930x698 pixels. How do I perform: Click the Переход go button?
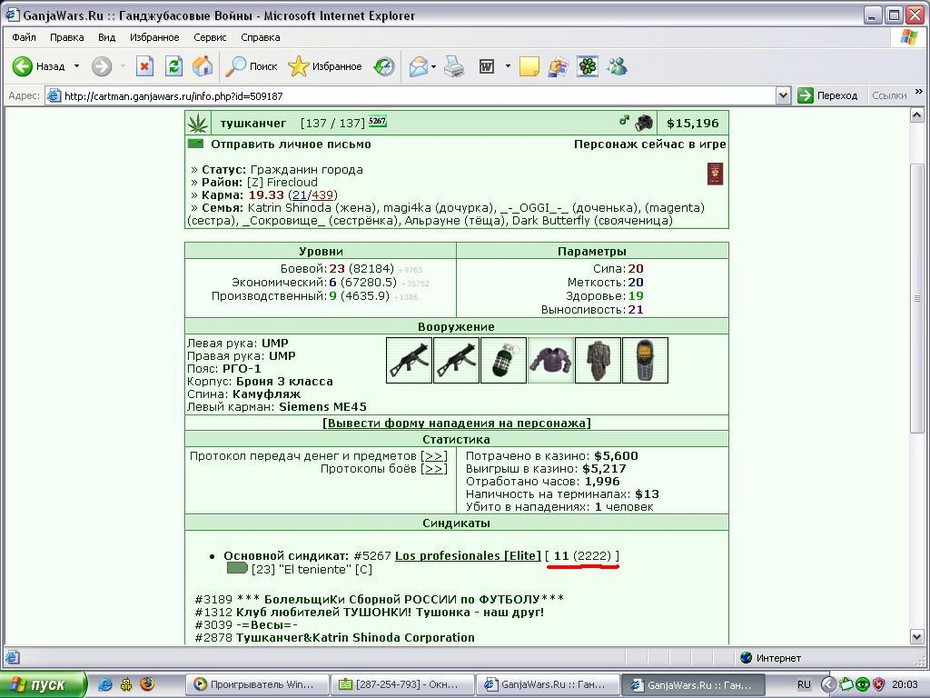point(828,95)
